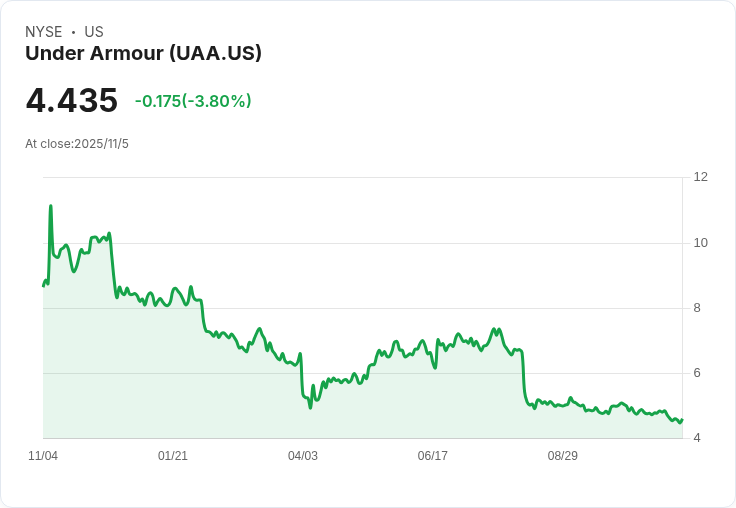Click the 6 value on the y-axis
This screenshot has height=508, width=736.
[697, 373]
